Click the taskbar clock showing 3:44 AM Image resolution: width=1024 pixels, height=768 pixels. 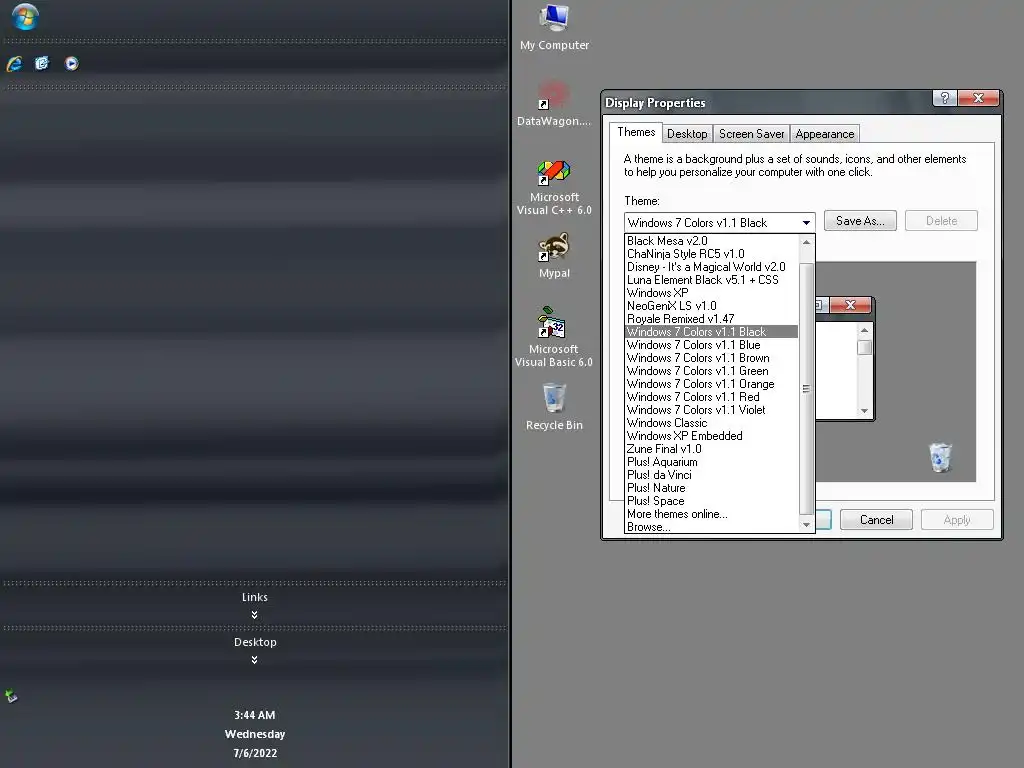(x=255, y=715)
